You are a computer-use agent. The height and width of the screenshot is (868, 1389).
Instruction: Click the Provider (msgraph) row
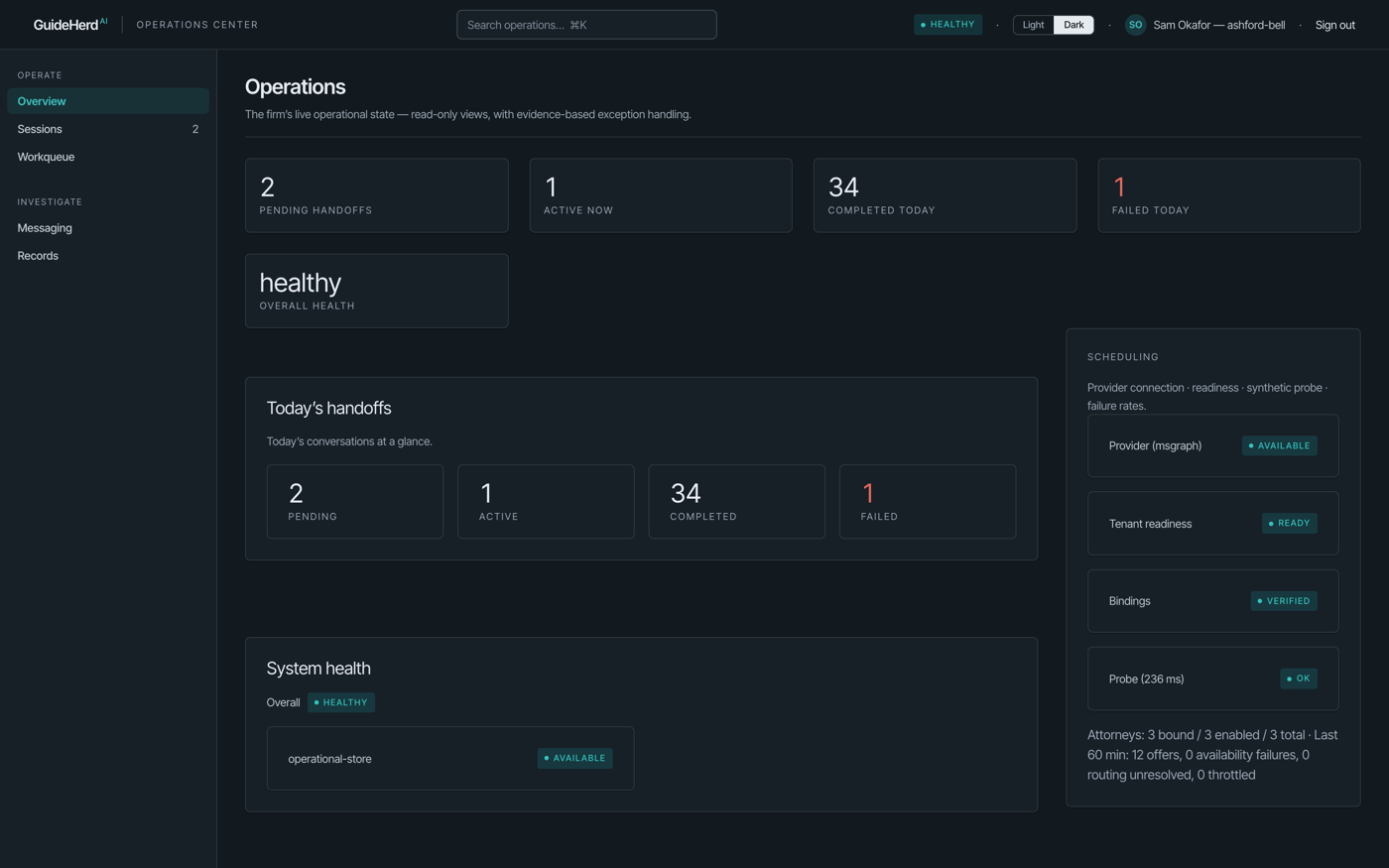(1212, 445)
